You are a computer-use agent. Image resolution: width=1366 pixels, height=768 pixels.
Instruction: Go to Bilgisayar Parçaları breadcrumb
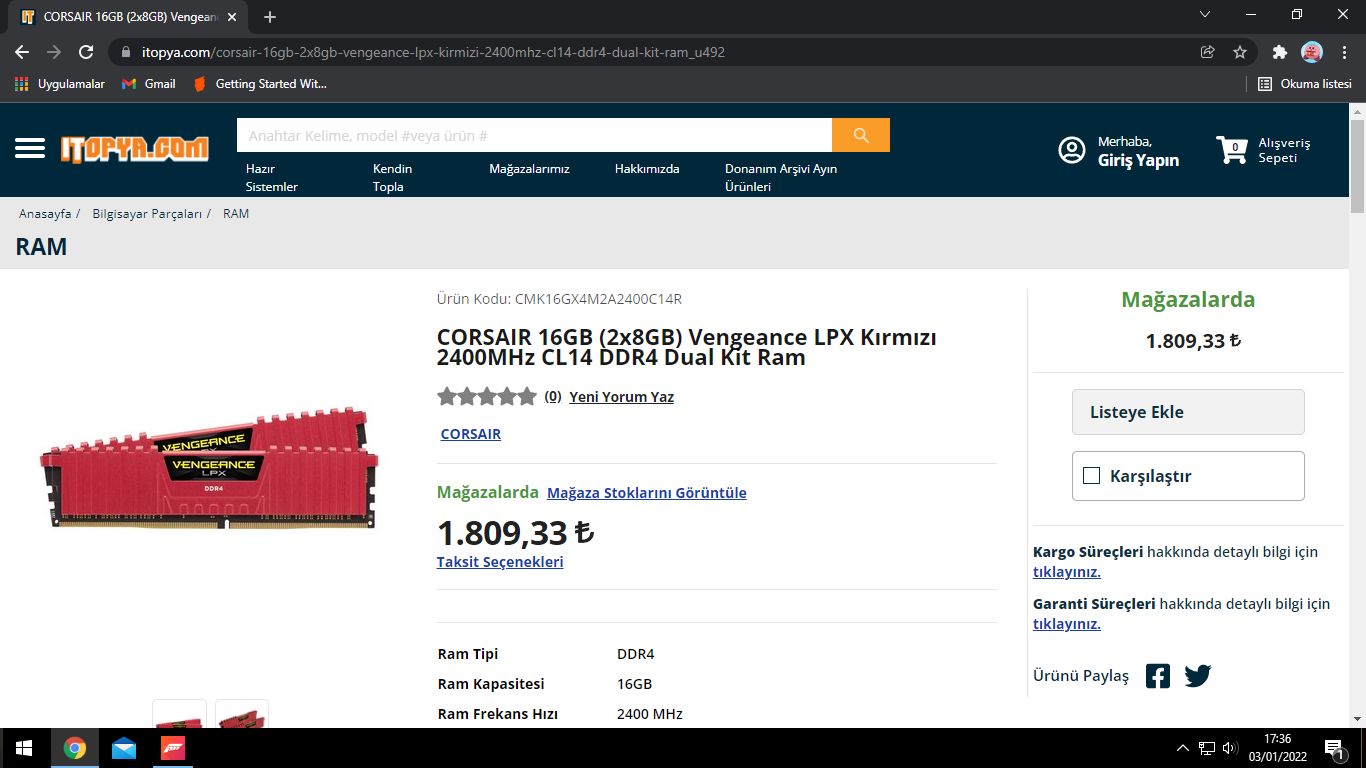[x=147, y=214]
